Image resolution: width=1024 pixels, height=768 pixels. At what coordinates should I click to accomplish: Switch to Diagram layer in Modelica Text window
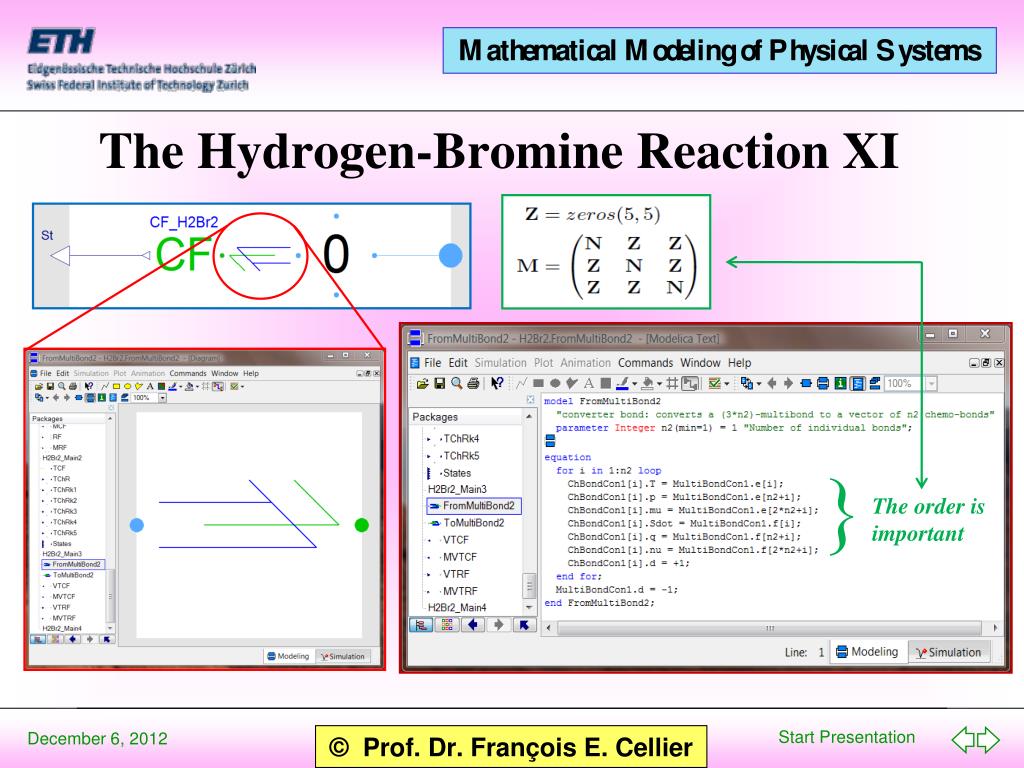(824, 383)
